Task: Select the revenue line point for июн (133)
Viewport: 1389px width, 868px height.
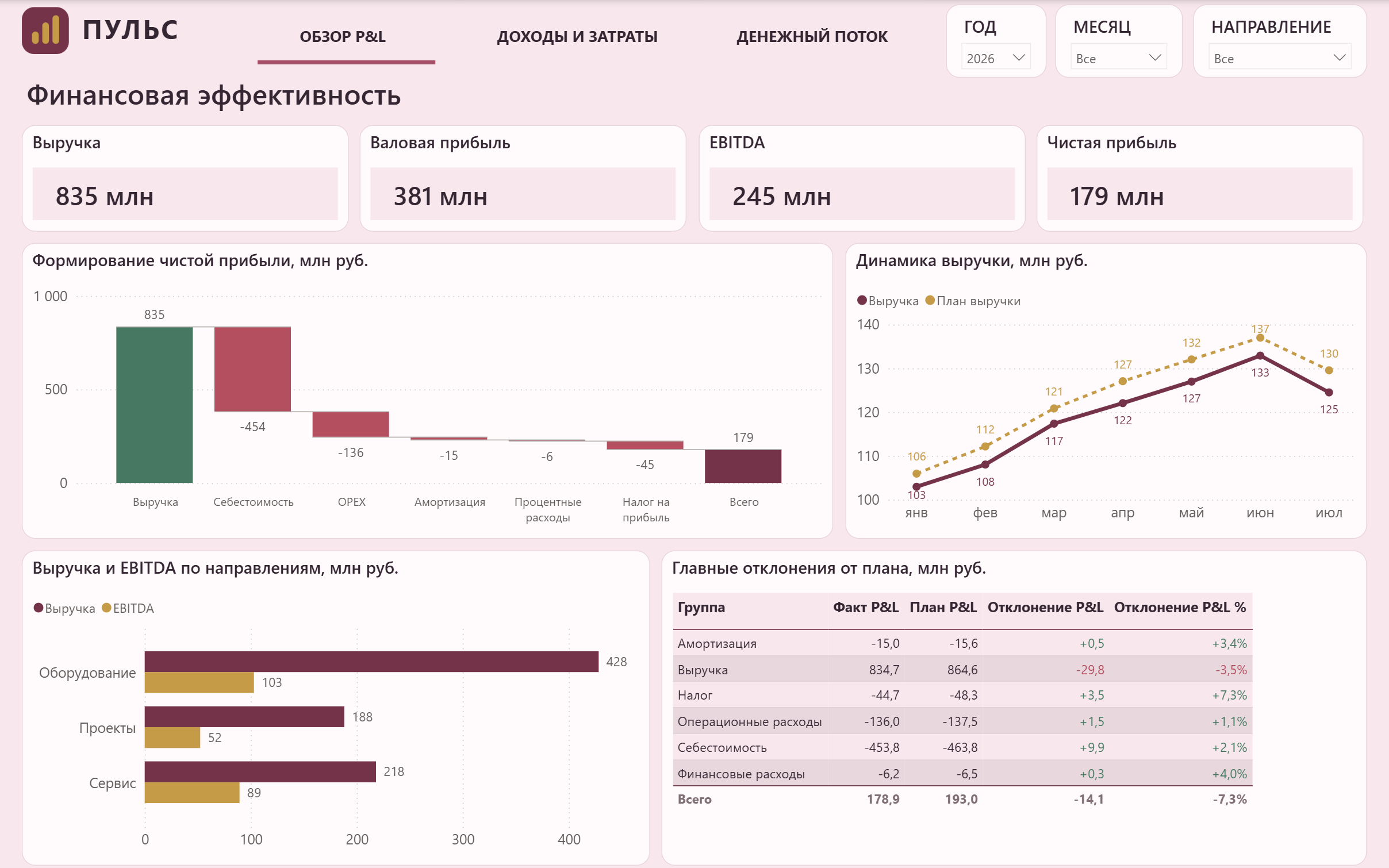Action: pyautogui.click(x=1260, y=356)
